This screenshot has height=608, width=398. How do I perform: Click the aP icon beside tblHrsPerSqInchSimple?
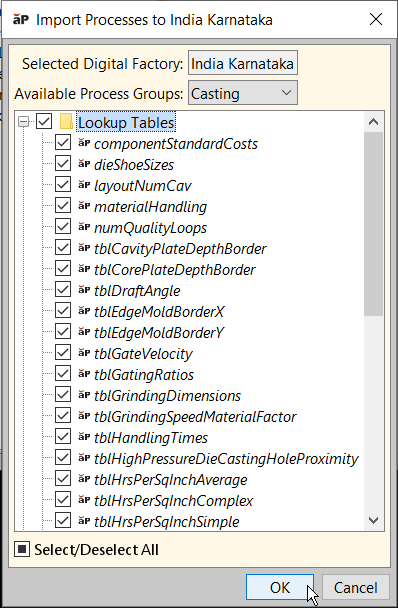(84, 520)
